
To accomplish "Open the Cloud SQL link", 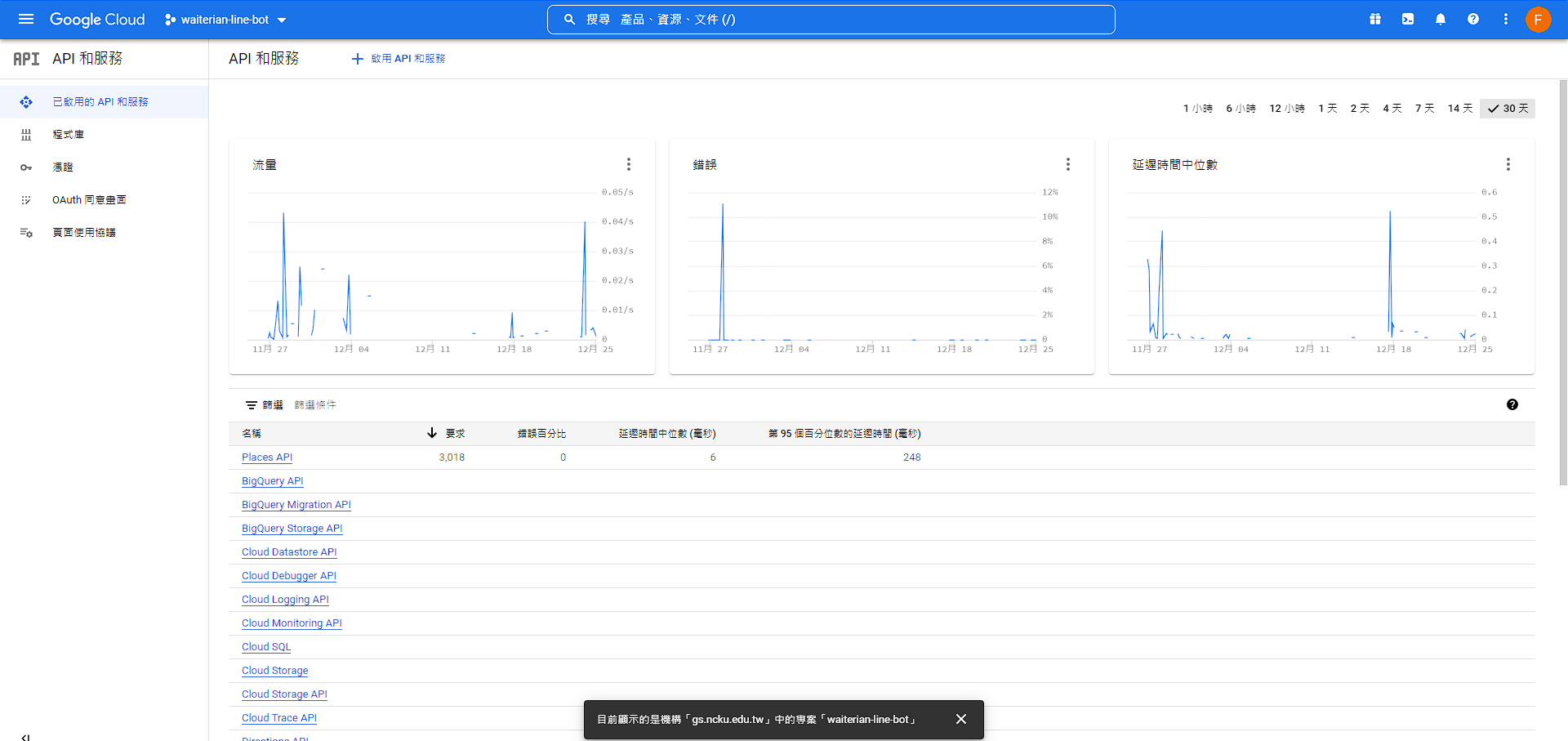I will coord(266,647).
